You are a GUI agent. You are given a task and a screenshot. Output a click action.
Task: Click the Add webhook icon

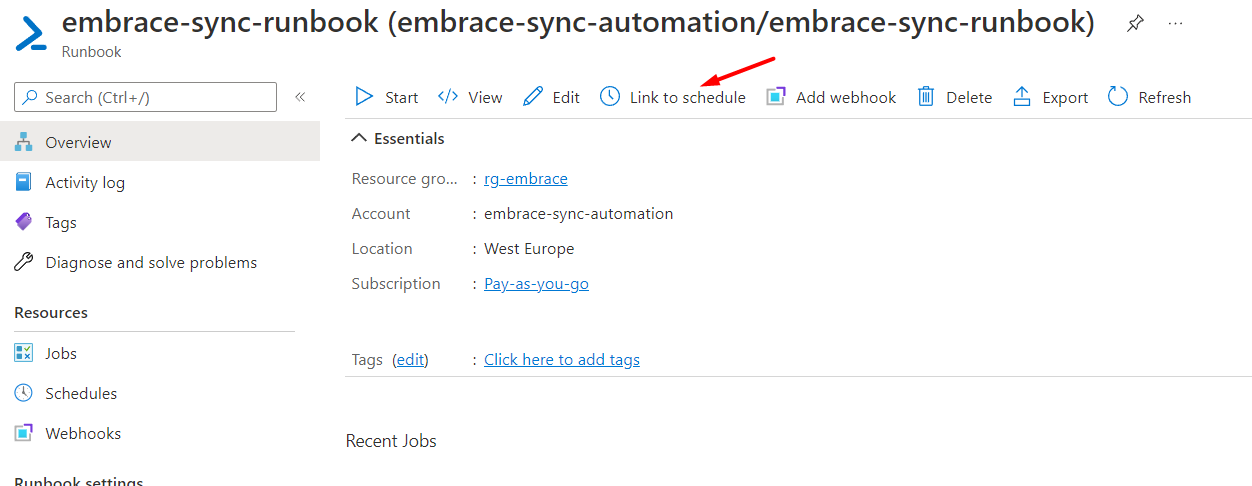(x=776, y=97)
